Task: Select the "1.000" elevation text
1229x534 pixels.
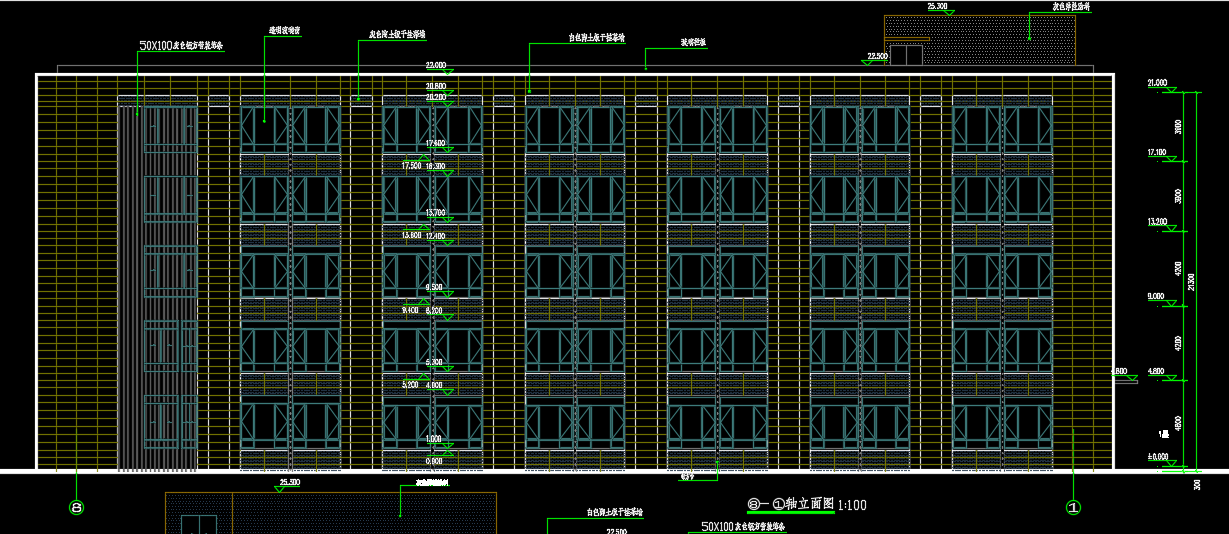Action: (x=434, y=439)
